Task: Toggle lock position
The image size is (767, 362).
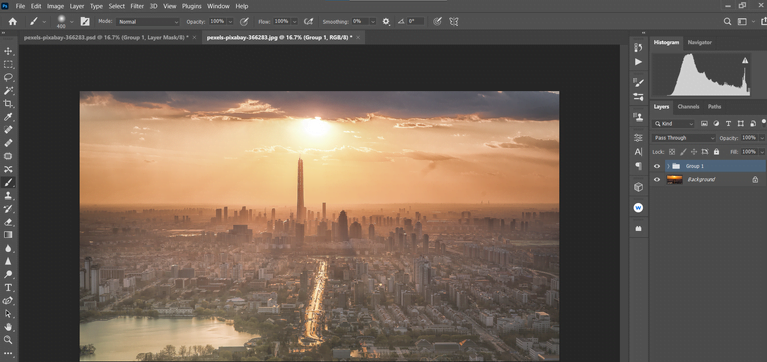Action: pyautogui.click(x=694, y=152)
